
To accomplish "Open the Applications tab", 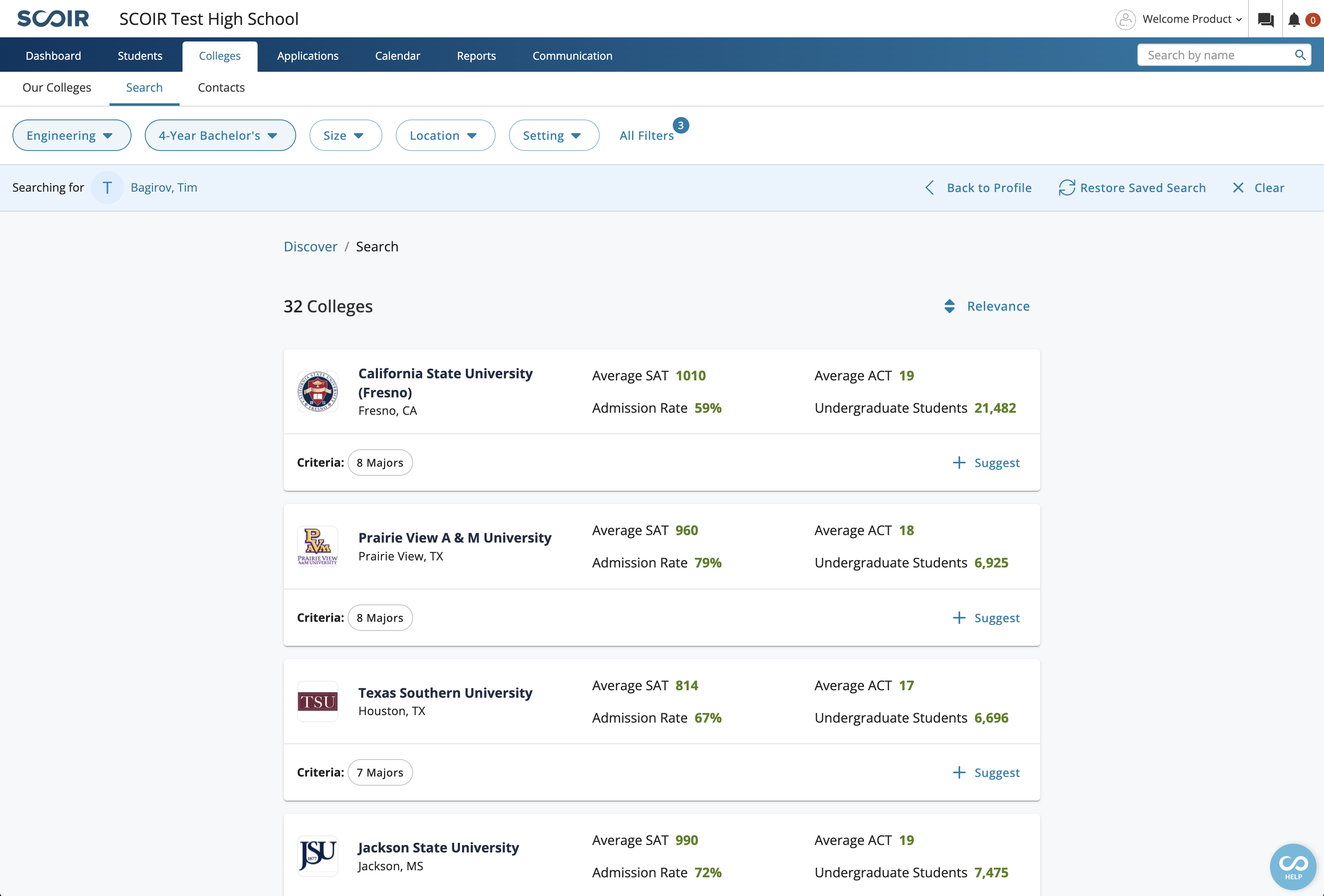I will (308, 55).
